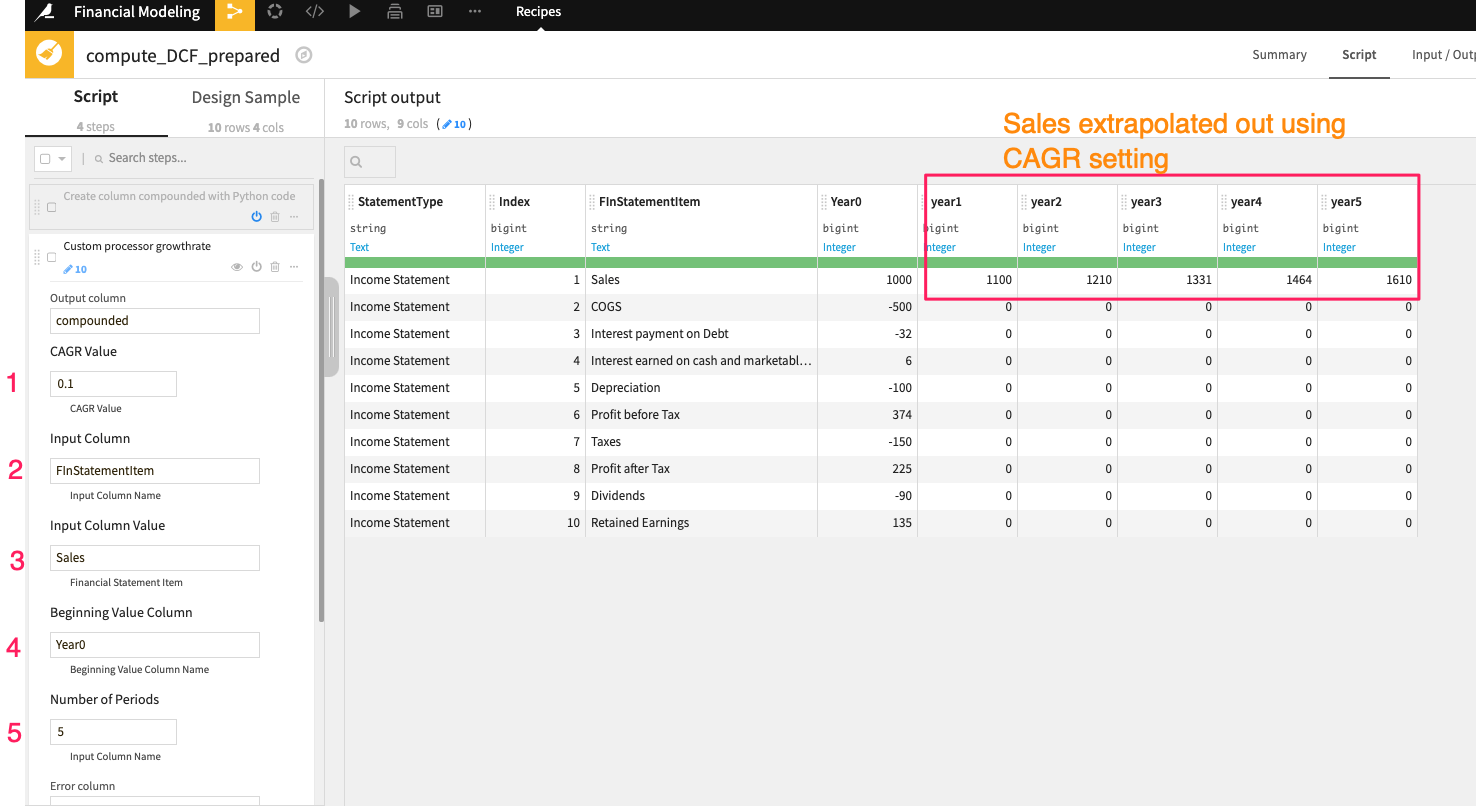
Task: Click Input Column Value field 'Sales'
Action: pyautogui.click(x=155, y=558)
